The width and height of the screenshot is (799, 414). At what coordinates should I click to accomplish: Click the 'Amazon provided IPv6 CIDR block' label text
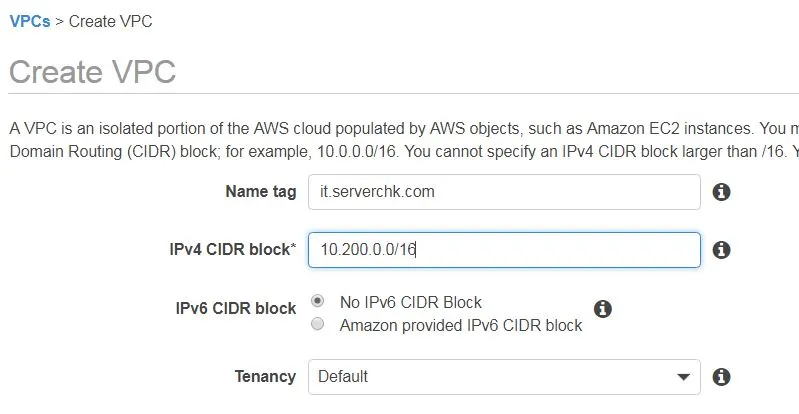461,325
